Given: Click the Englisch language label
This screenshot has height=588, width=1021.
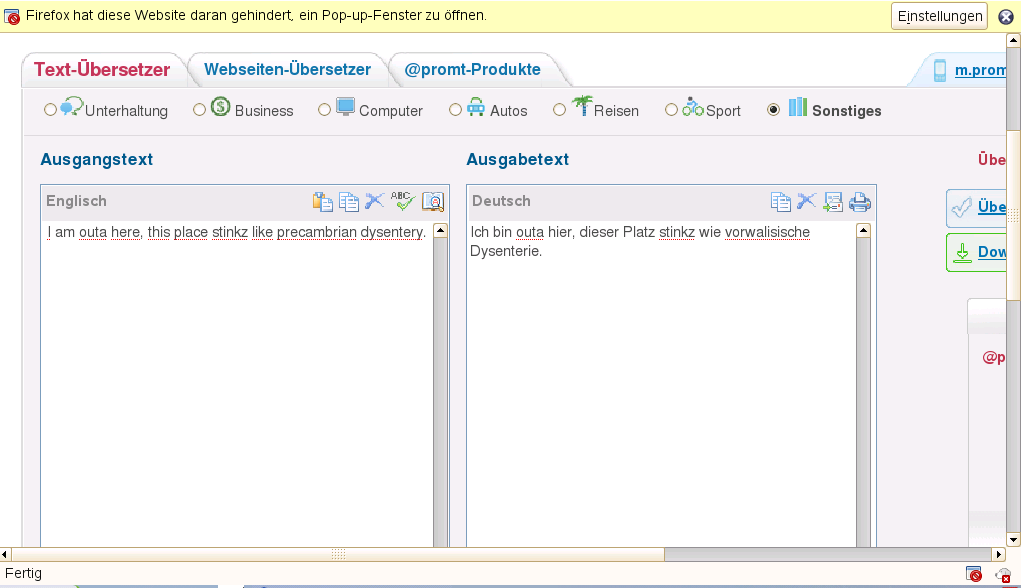Looking at the screenshot, I should [x=76, y=201].
